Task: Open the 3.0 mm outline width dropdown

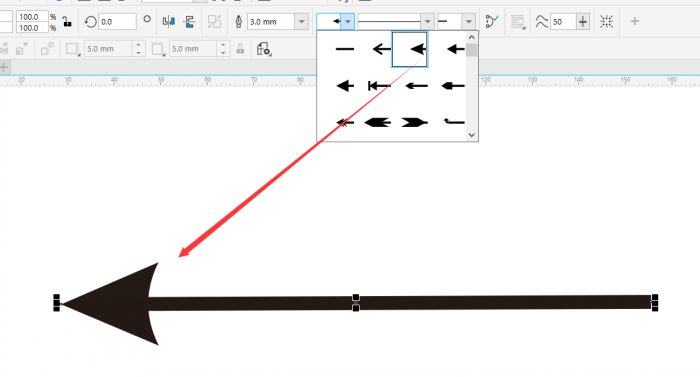Action: pos(302,21)
